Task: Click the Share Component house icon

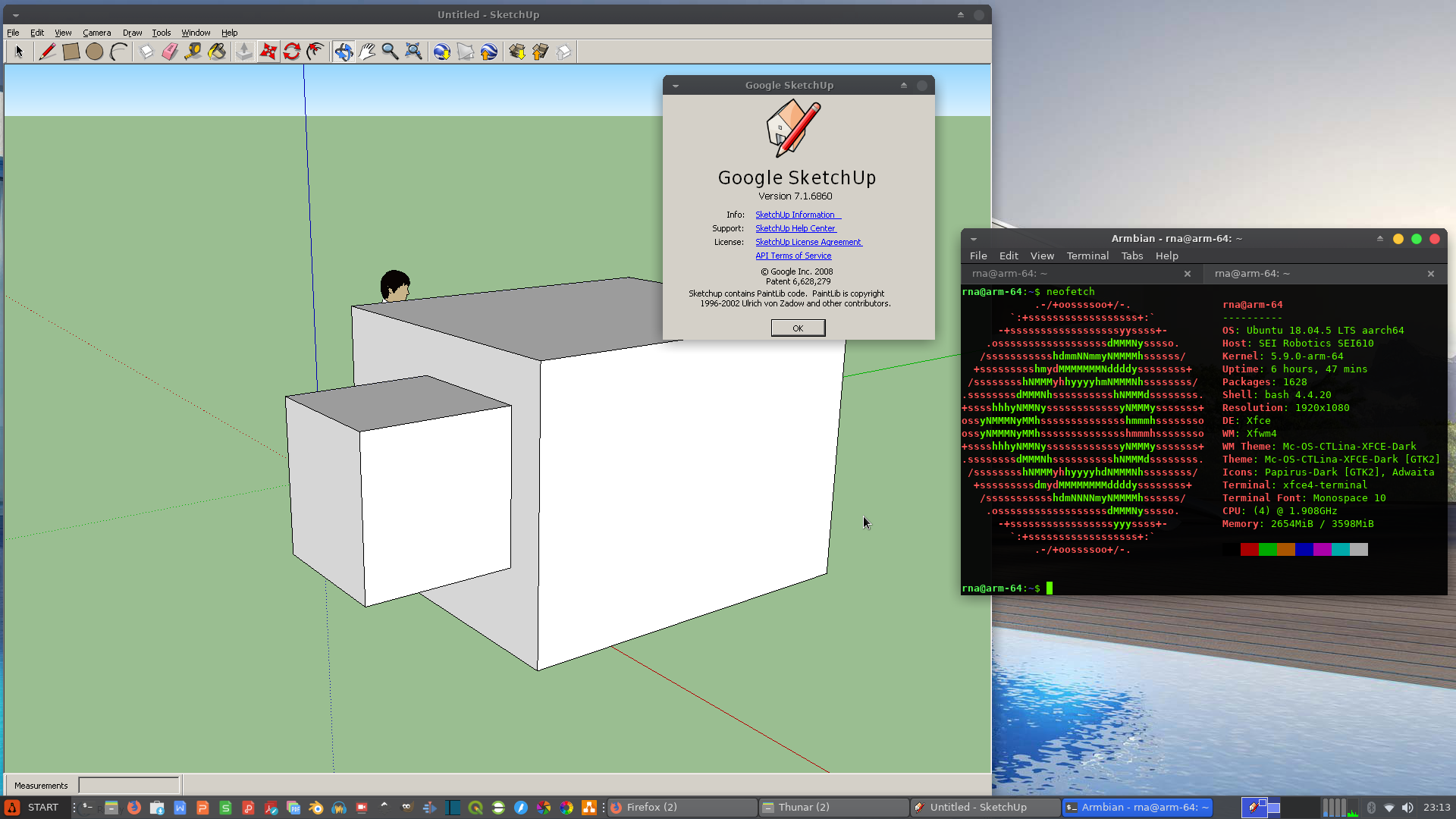Action: tap(563, 52)
